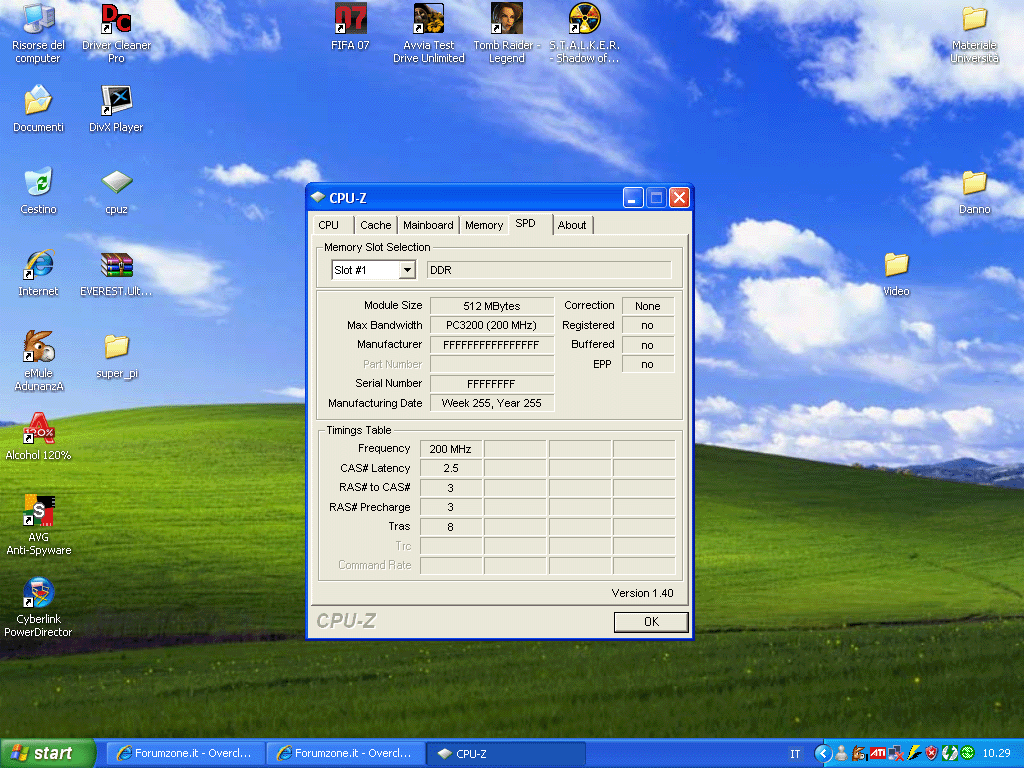Click the Week 255, Year 255 value

(x=492, y=403)
